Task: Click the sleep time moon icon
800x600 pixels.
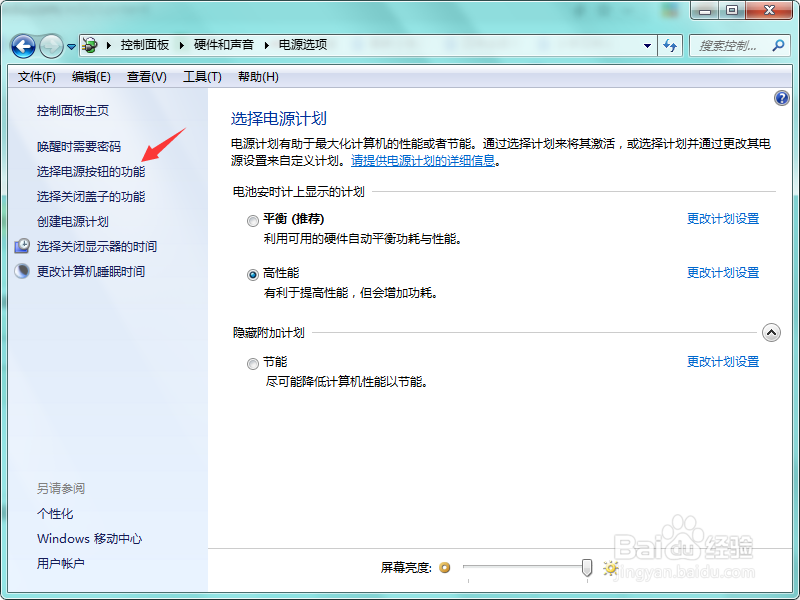Action: pos(22,271)
